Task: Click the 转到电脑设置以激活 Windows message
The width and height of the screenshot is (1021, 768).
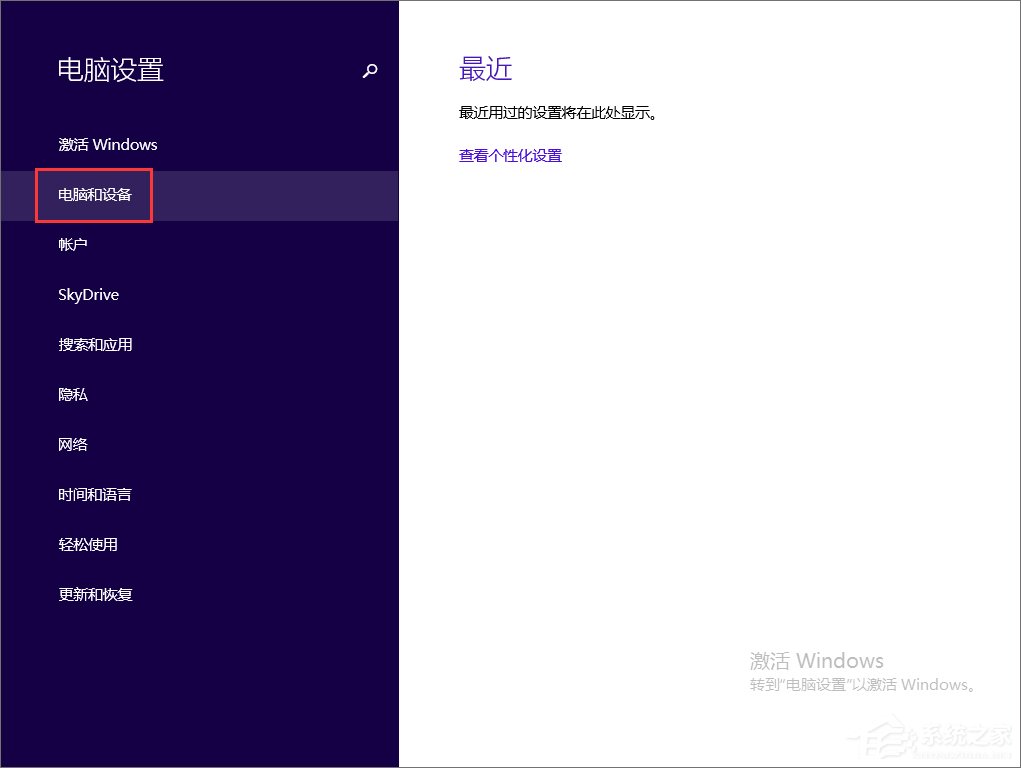Action: pyautogui.click(x=861, y=684)
